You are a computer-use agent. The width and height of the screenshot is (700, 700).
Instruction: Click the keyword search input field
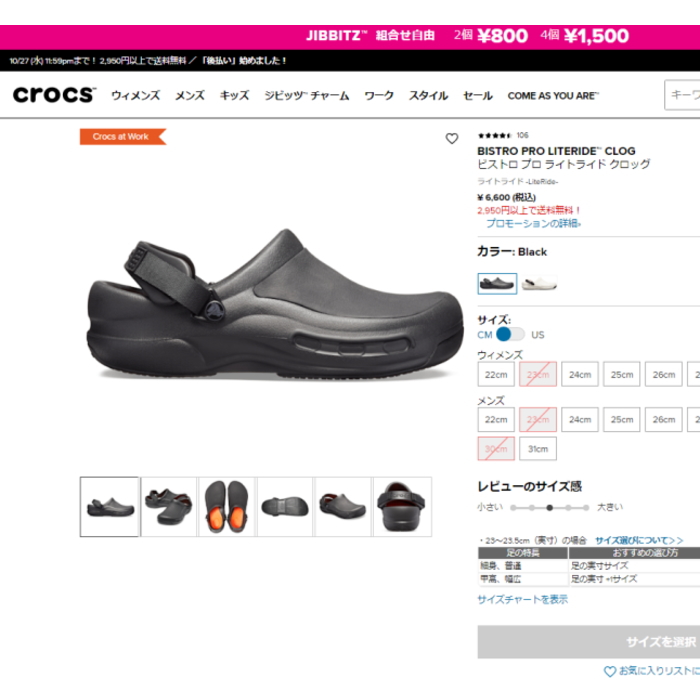682,95
